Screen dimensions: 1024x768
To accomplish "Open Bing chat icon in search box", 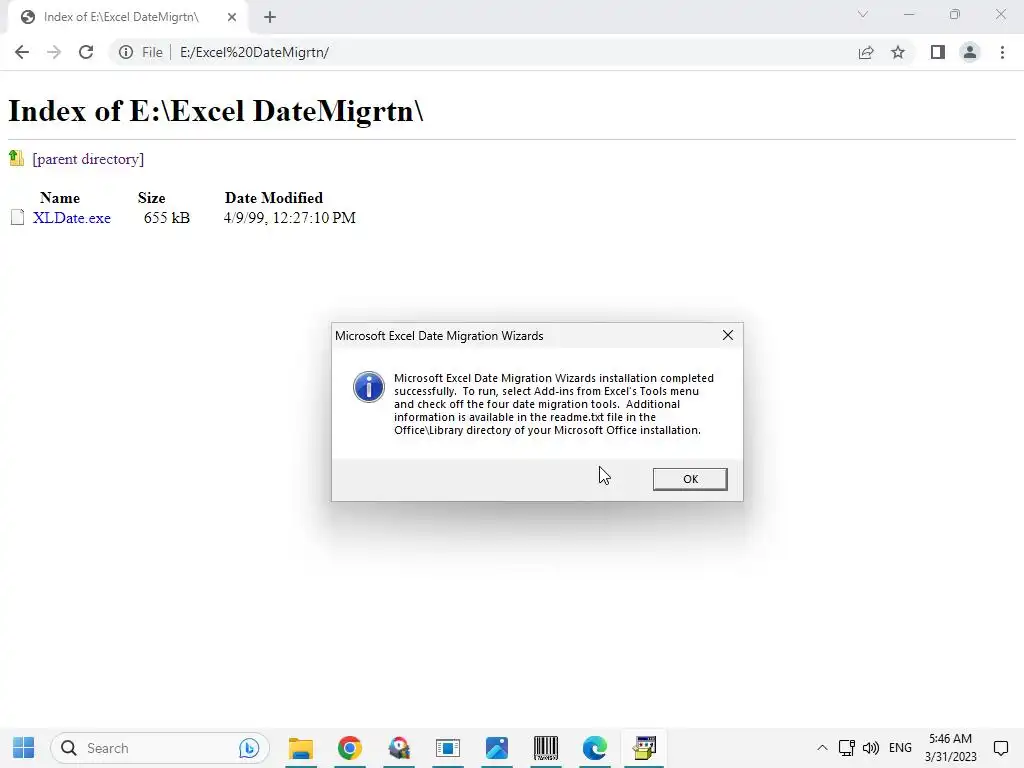I will [x=249, y=748].
